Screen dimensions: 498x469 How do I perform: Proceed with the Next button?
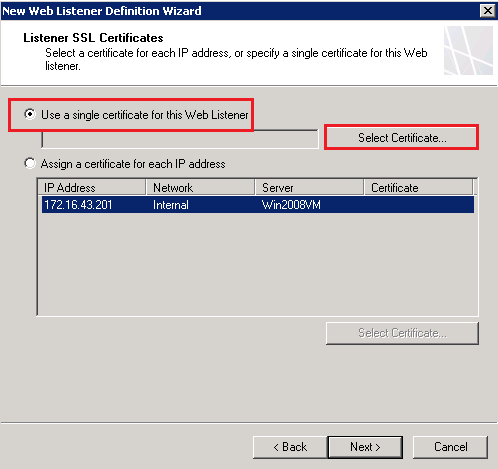pyautogui.click(x=365, y=447)
